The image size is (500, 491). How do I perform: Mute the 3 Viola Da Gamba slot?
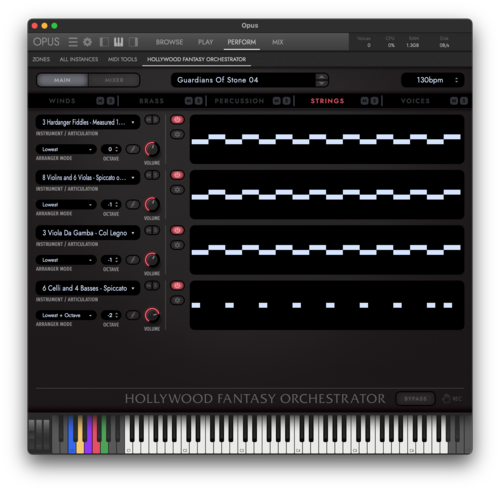[x=149, y=230]
